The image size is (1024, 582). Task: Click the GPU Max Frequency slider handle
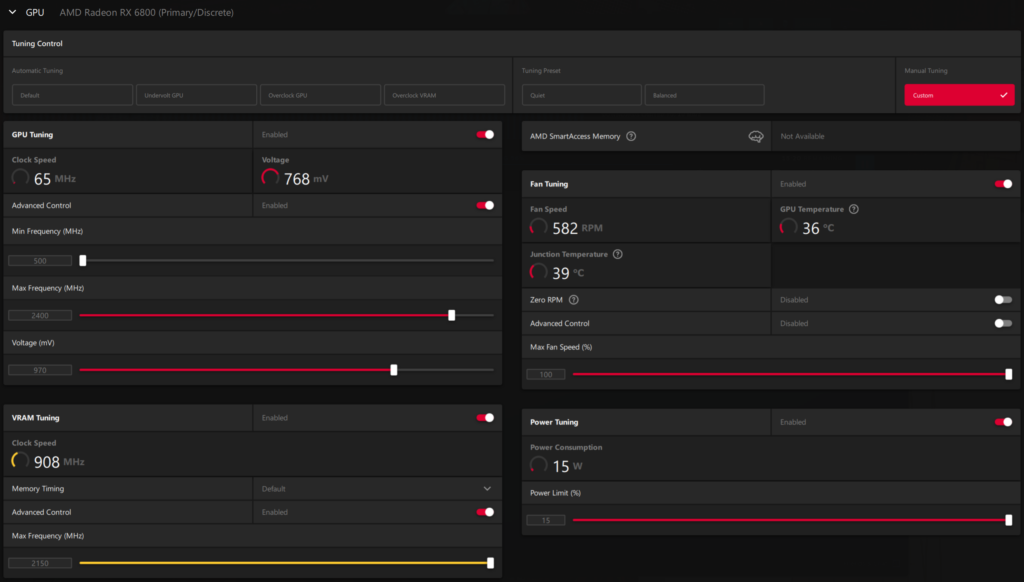tap(451, 315)
